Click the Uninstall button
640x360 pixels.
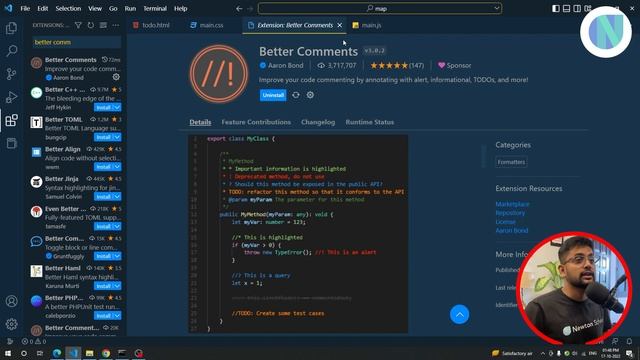click(x=273, y=95)
